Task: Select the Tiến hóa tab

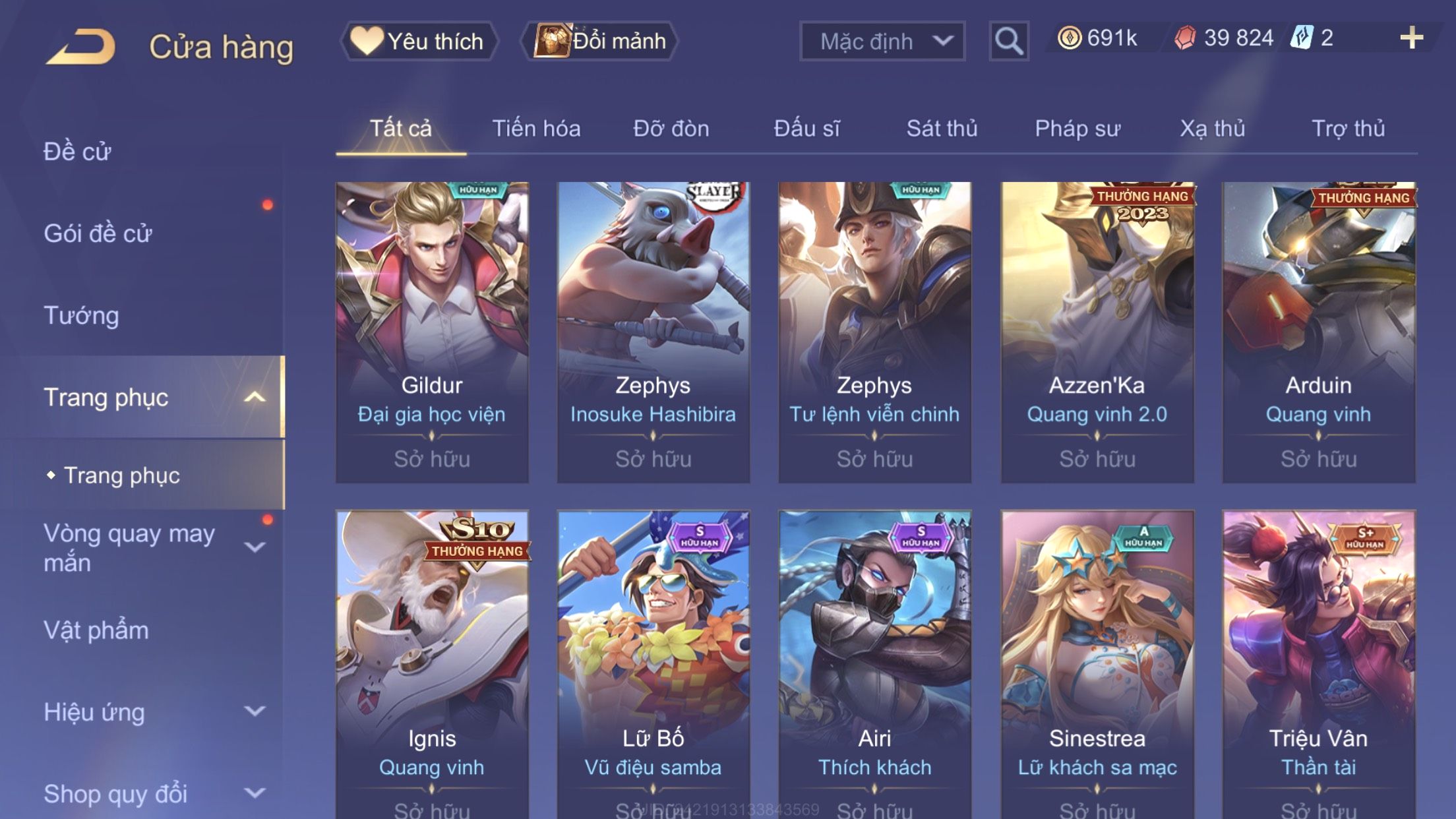Action: [x=536, y=129]
